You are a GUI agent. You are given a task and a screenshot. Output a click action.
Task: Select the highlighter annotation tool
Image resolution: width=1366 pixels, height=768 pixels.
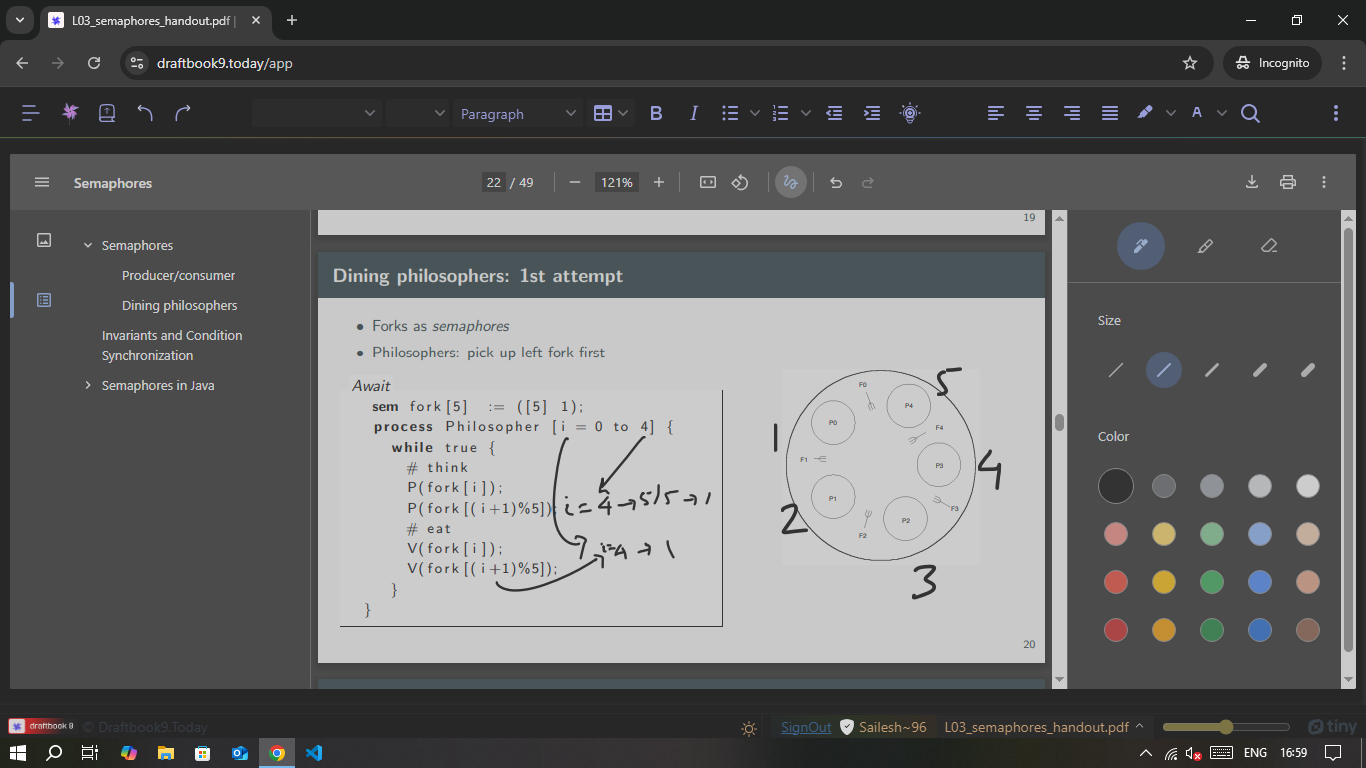[1204, 246]
